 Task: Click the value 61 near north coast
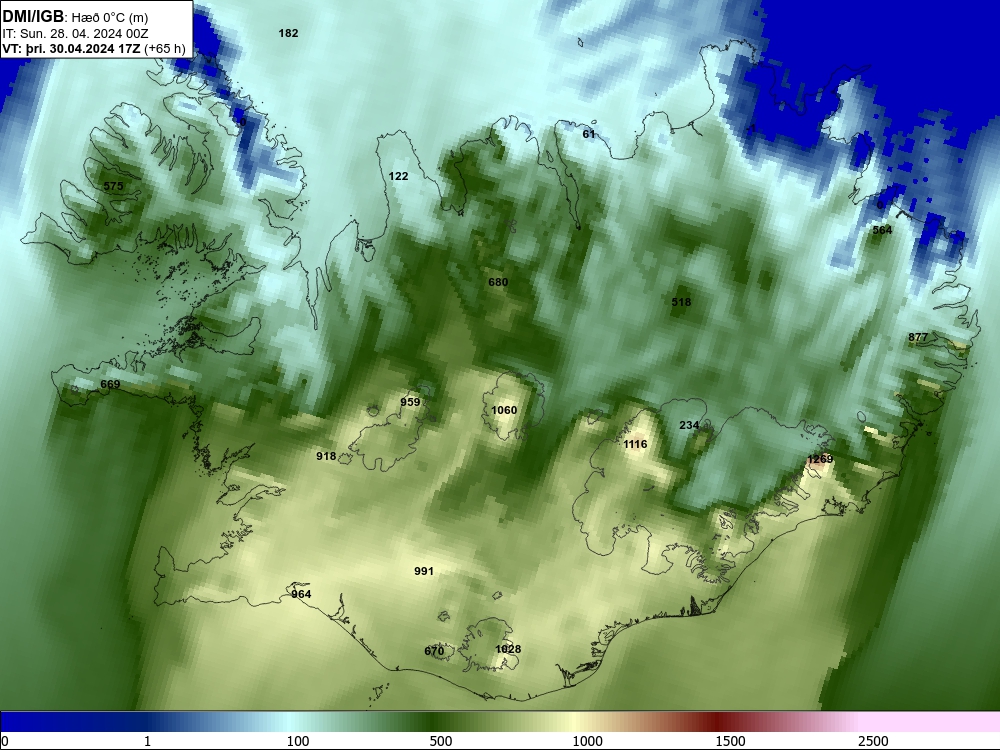[x=589, y=134]
